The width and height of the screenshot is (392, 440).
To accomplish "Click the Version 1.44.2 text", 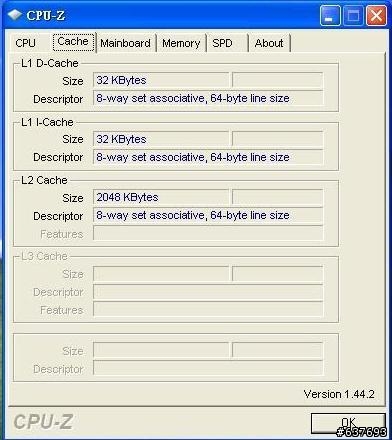I will click(339, 394).
